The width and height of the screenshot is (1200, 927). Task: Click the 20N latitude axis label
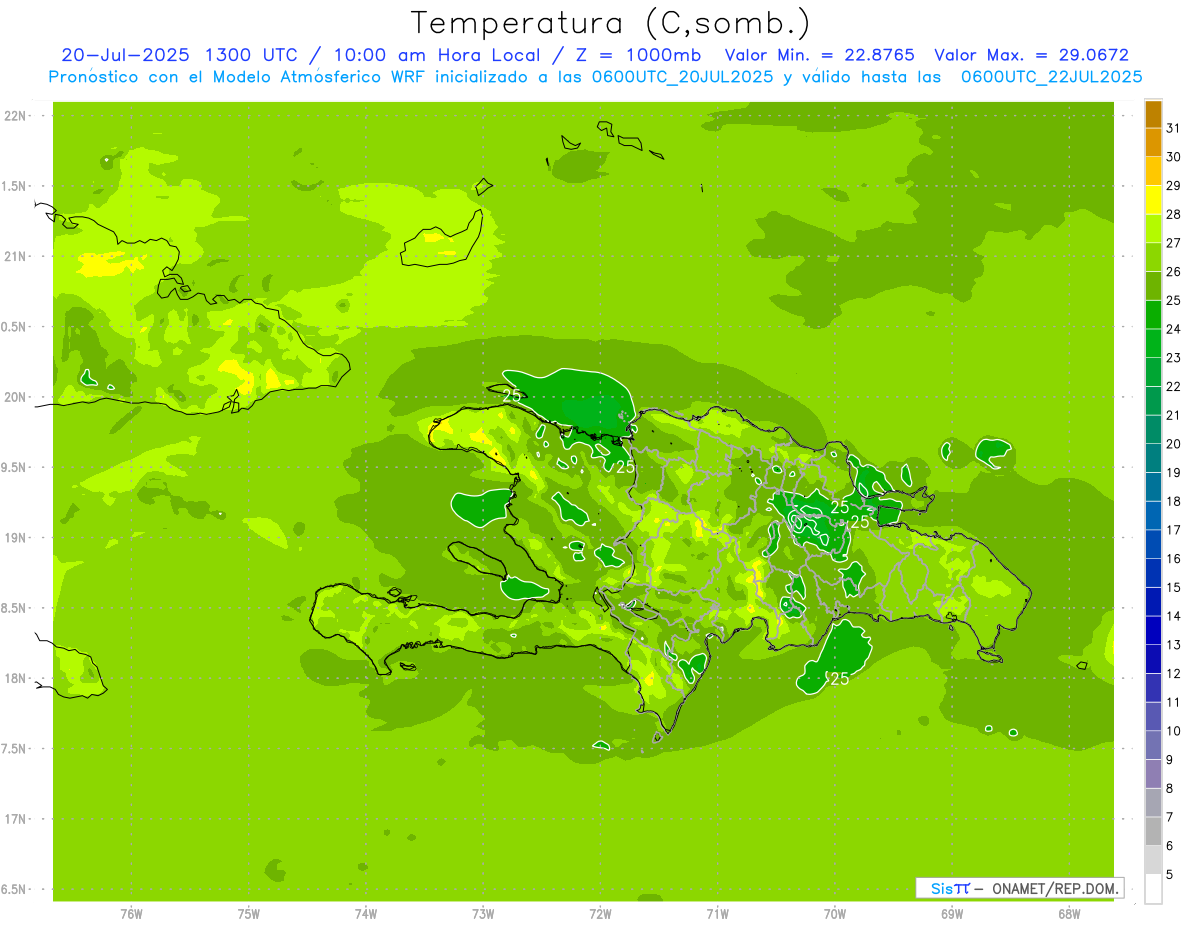click(17, 397)
